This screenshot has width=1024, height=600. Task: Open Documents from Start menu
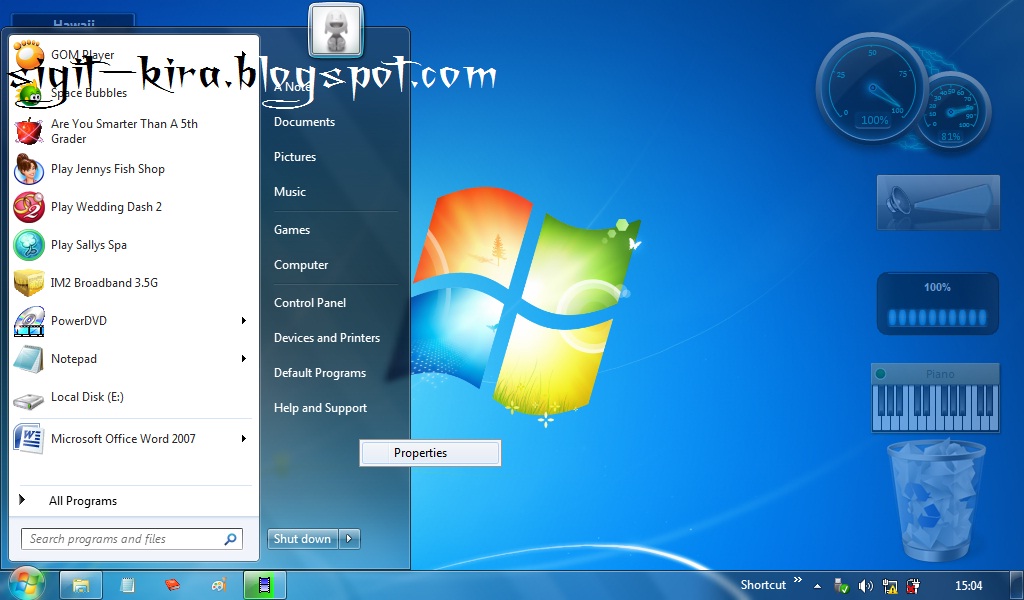[x=304, y=122]
